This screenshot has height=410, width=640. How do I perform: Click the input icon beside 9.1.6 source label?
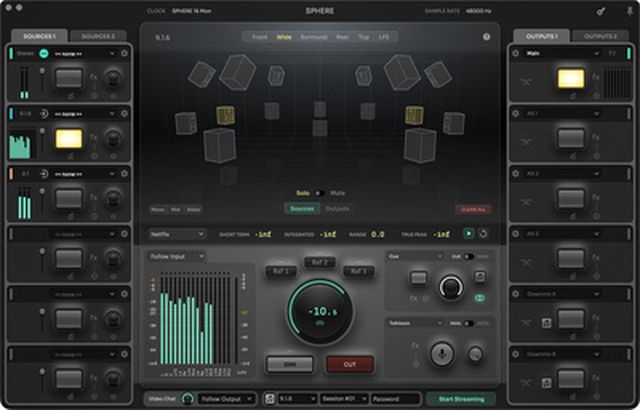click(44, 114)
